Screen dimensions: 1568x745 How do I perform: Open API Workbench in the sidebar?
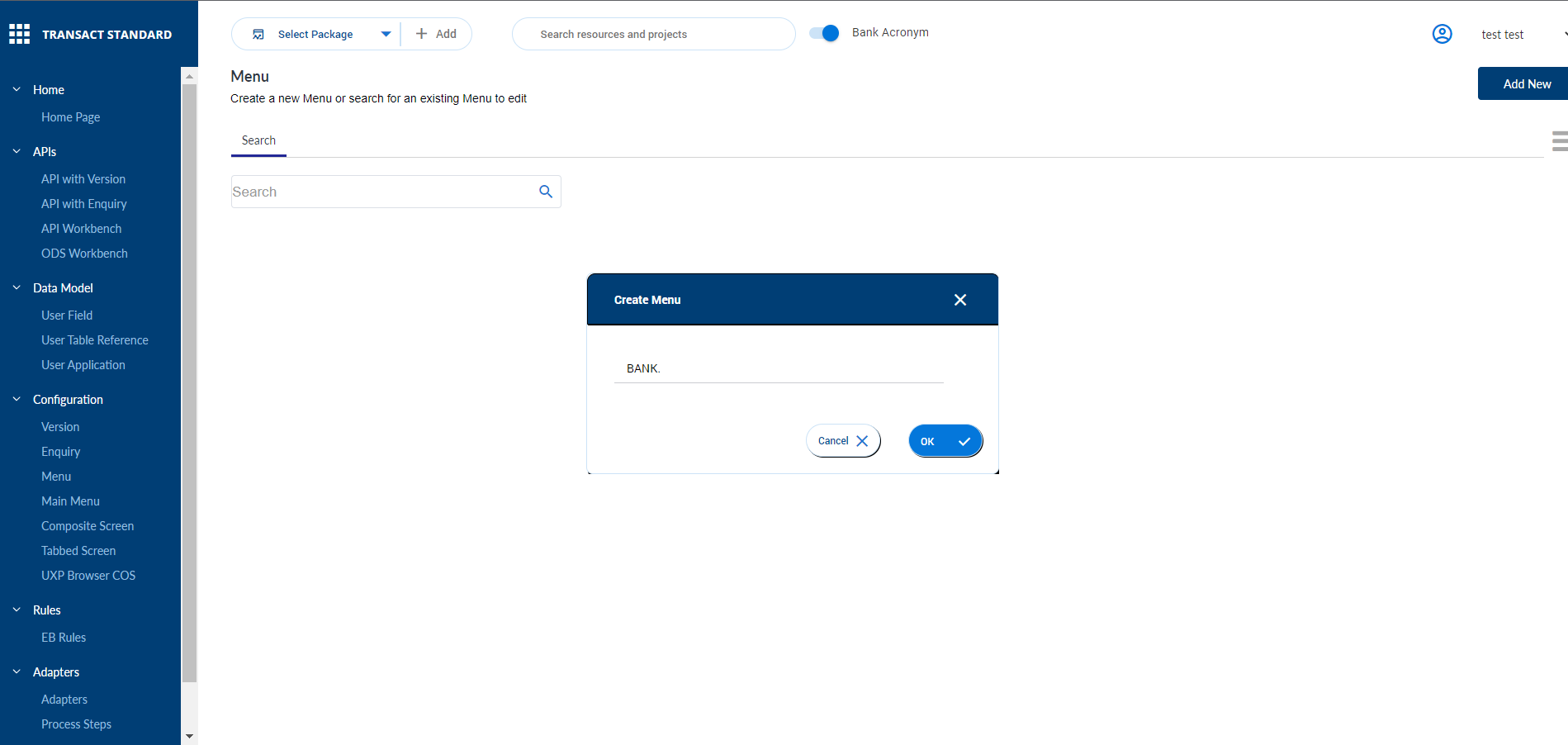[81, 229]
